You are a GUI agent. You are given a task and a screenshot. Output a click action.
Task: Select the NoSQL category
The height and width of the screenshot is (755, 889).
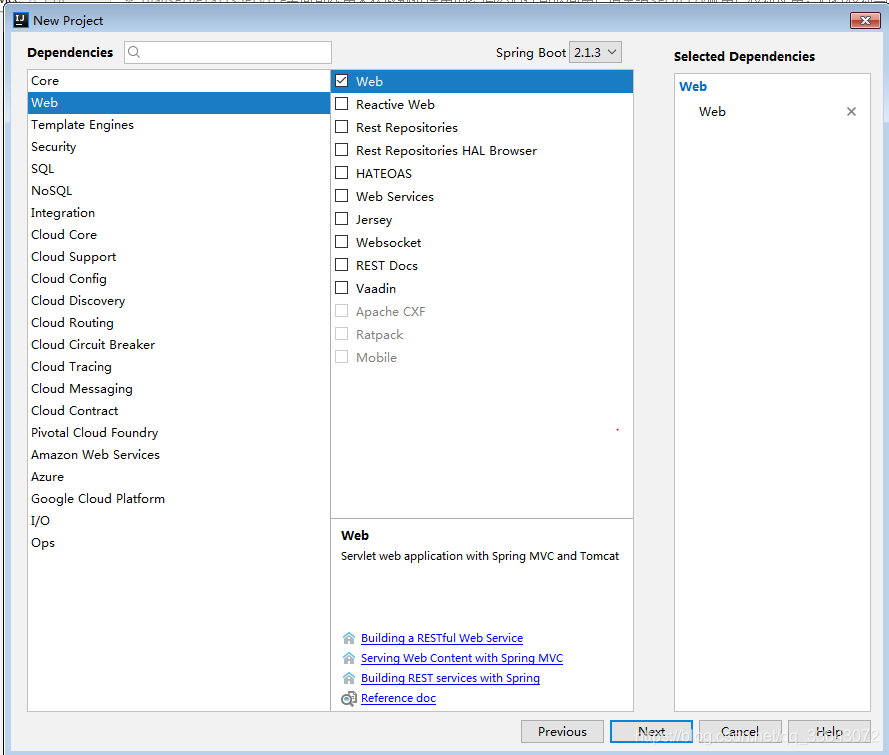[179, 190]
